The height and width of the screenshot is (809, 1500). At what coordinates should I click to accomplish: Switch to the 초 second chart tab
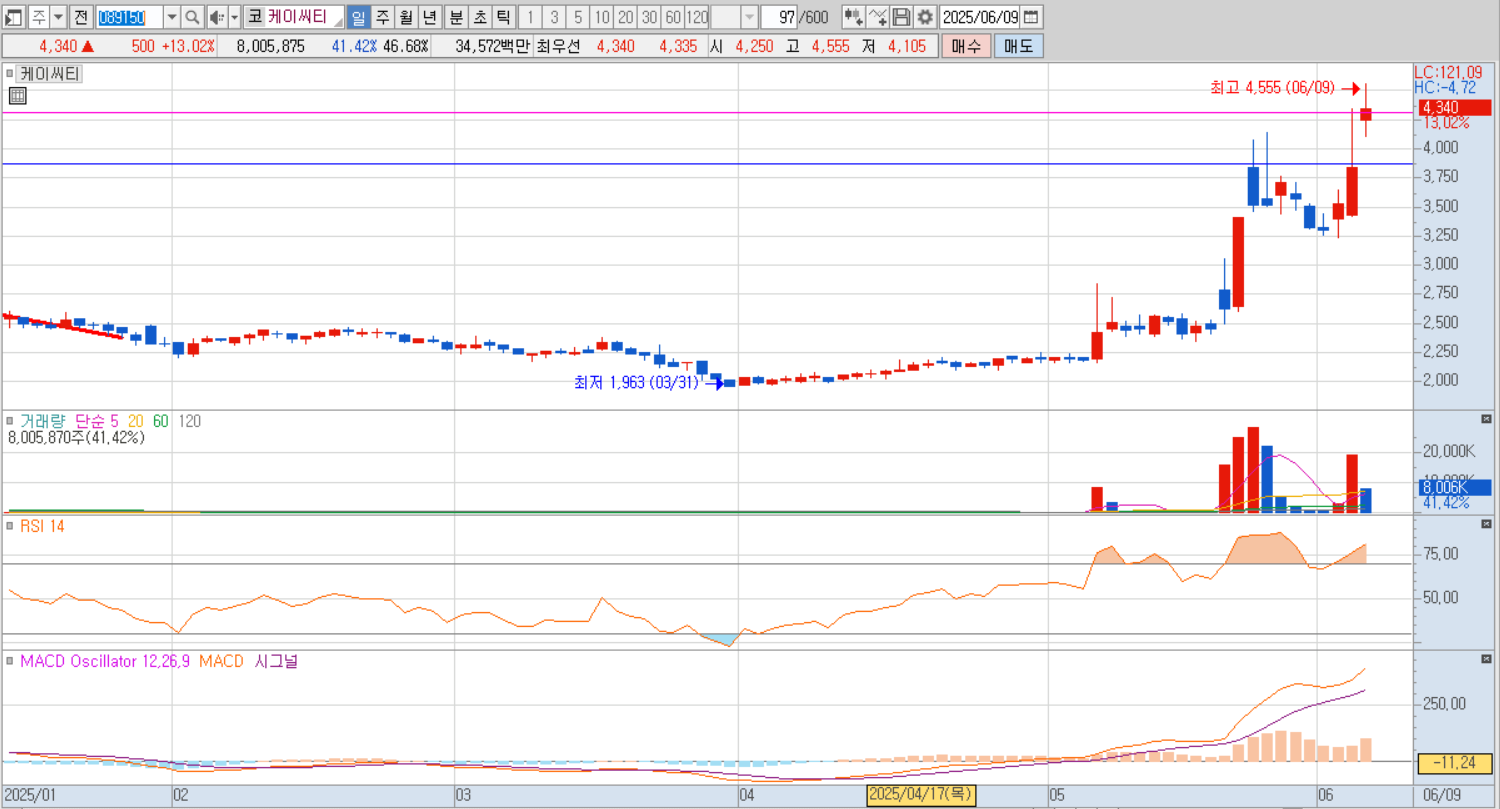479,17
